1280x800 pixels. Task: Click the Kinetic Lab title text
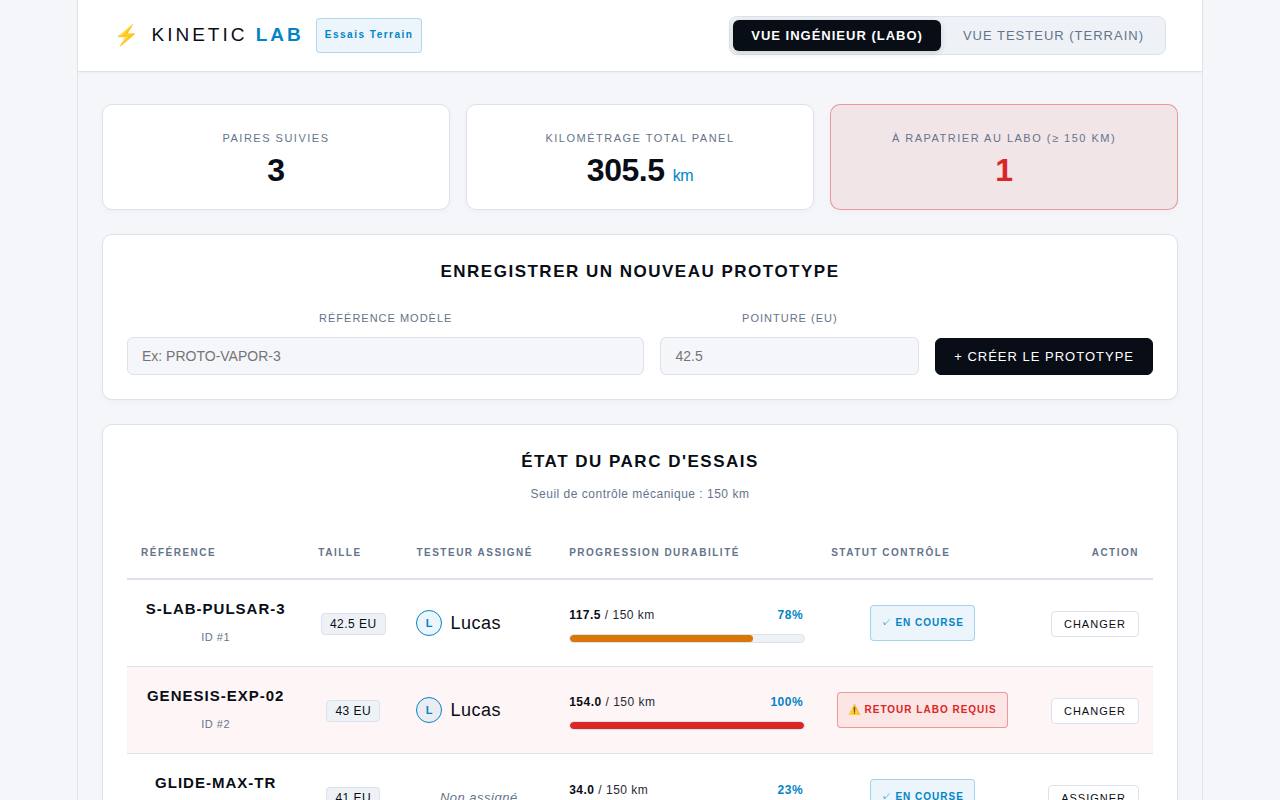click(x=227, y=35)
